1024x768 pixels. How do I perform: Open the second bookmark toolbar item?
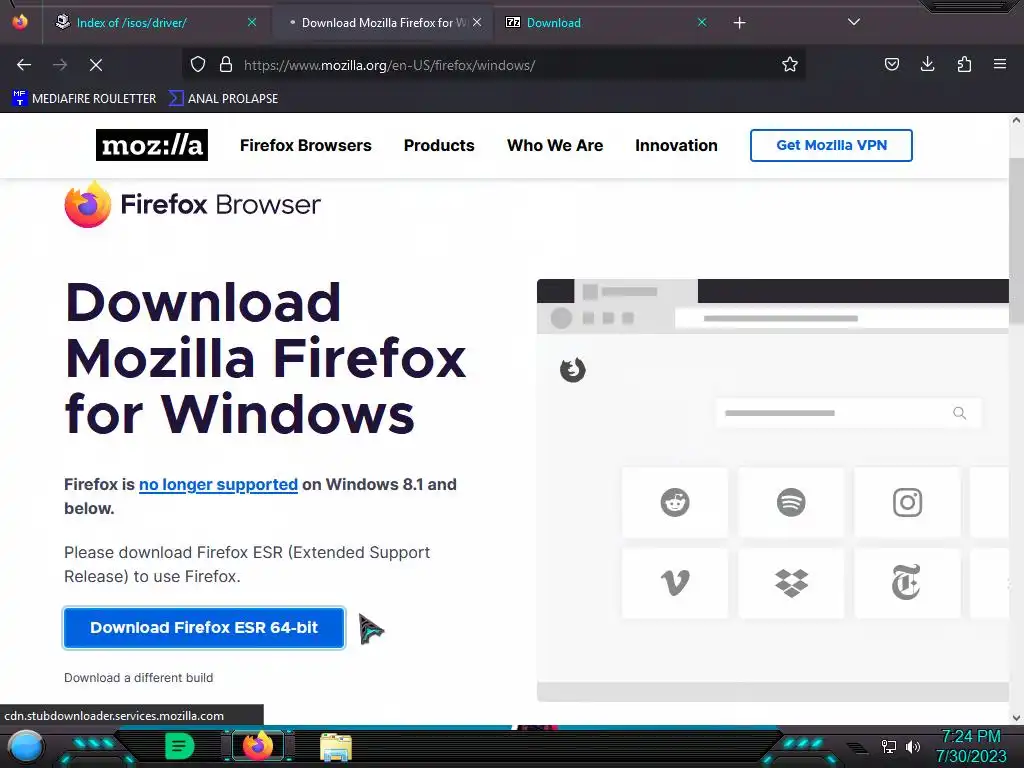pyautogui.click(x=223, y=99)
